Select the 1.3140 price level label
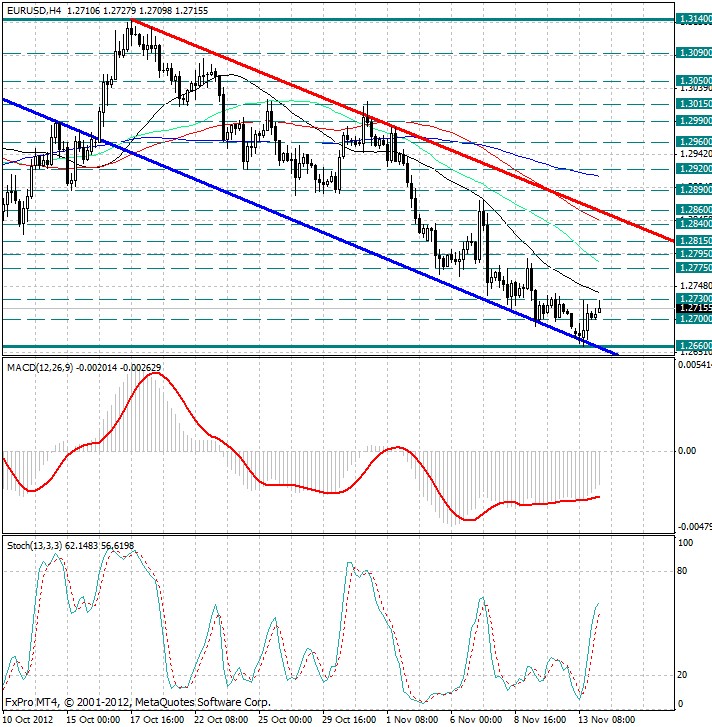This screenshot has width=712, height=727. [x=694, y=19]
